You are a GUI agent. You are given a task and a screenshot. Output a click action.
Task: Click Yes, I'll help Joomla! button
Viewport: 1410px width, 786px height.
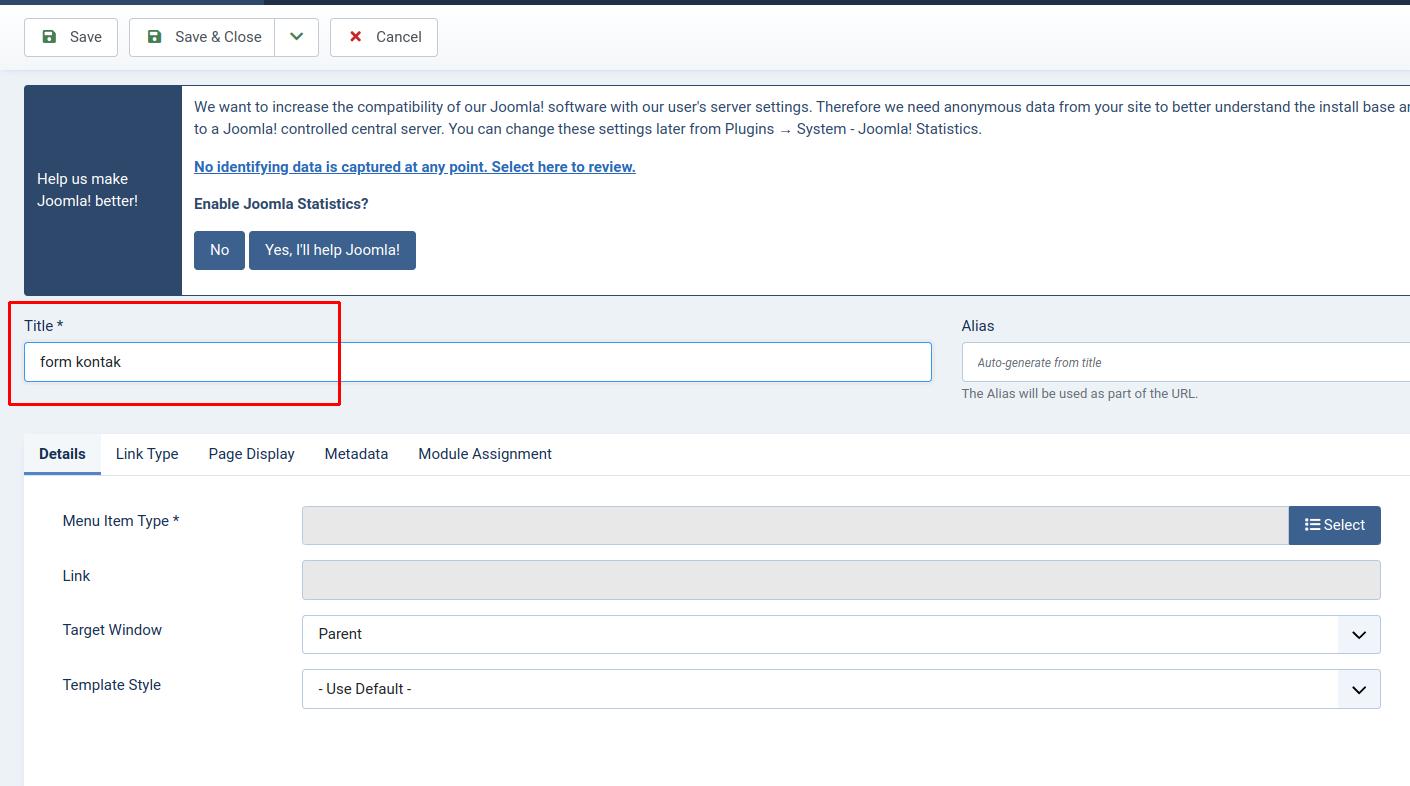[x=332, y=250]
